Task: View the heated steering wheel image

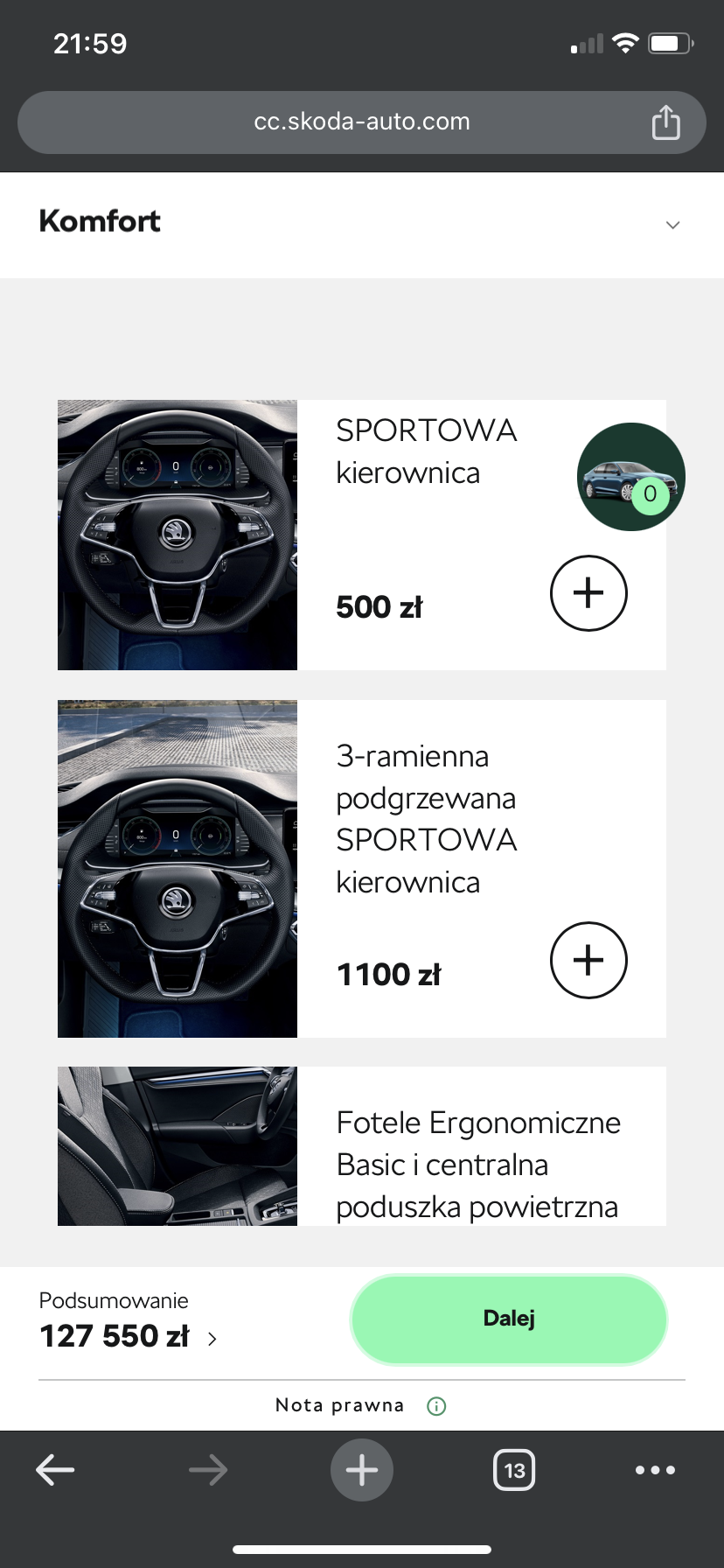Action: (x=178, y=869)
